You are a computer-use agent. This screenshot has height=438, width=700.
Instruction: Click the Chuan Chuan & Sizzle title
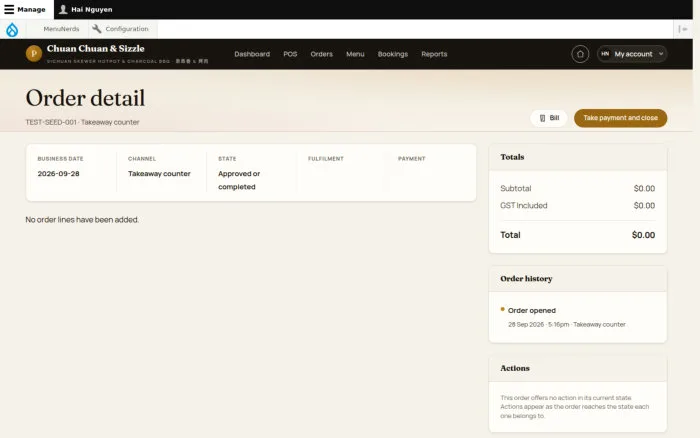click(x=96, y=49)
